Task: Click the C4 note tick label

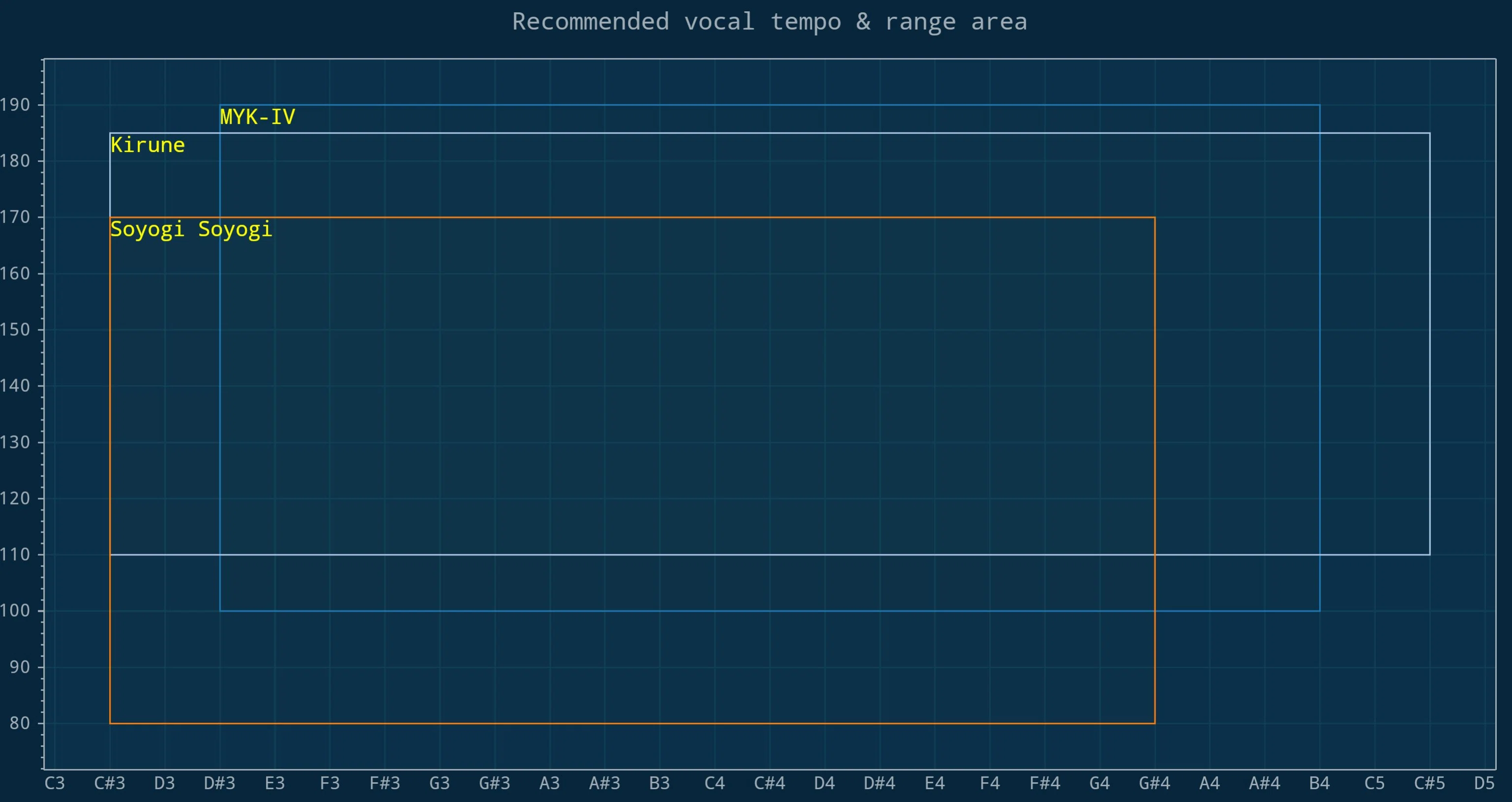Action: 714,783
